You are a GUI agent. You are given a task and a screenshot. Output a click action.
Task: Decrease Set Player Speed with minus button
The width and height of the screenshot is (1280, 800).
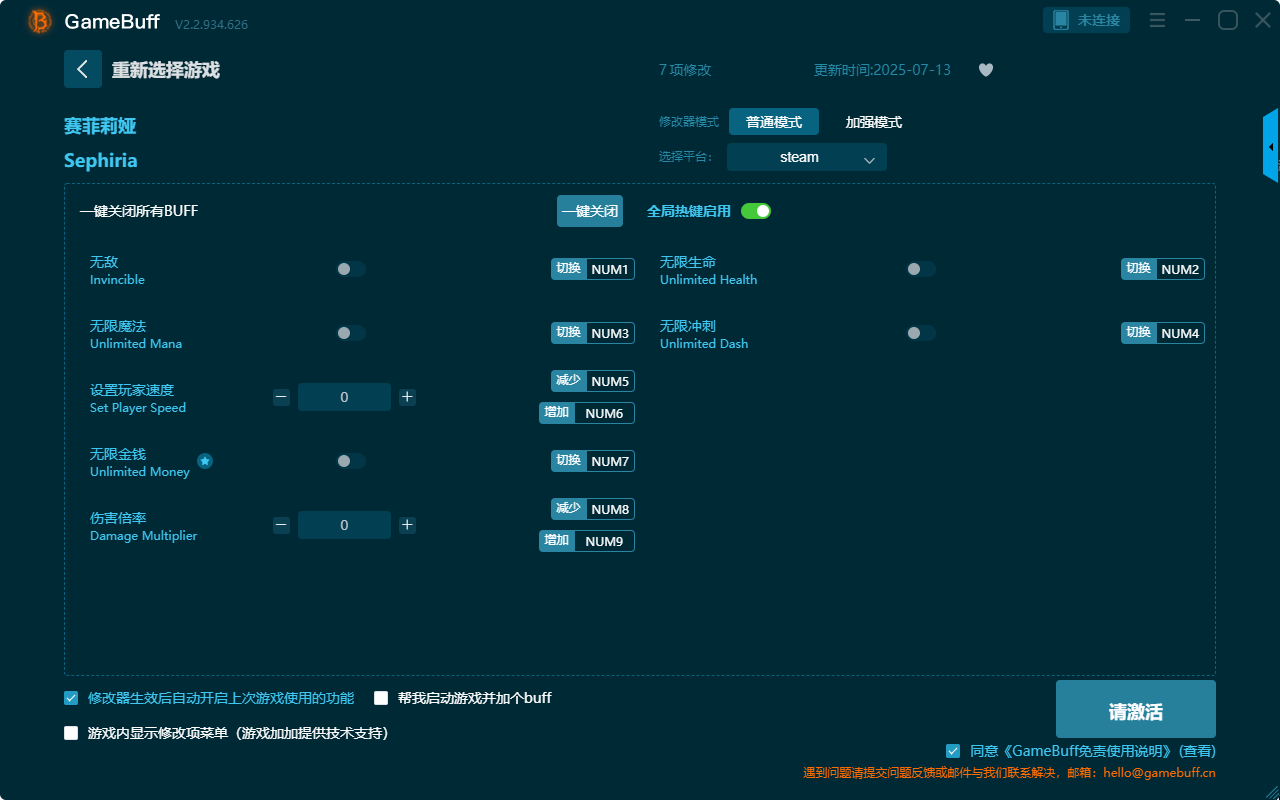(x=281, y=397)
